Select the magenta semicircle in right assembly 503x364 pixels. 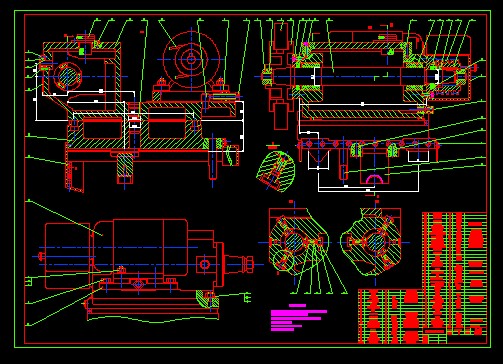point(375,179)
